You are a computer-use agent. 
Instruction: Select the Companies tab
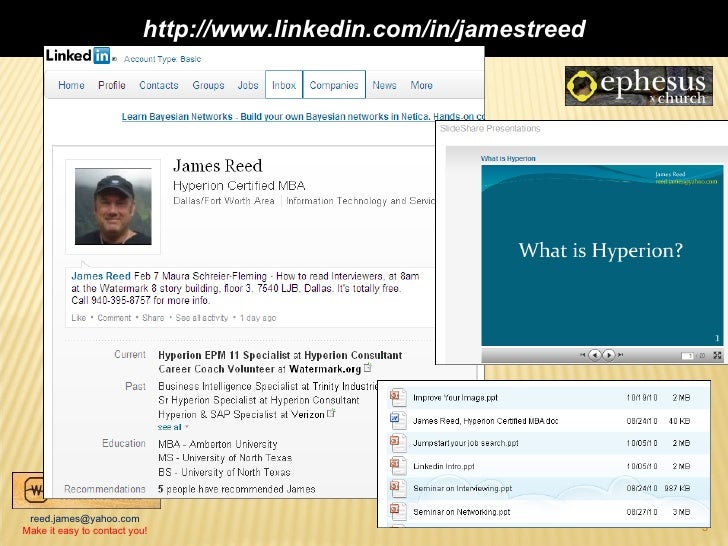(334, 85)
